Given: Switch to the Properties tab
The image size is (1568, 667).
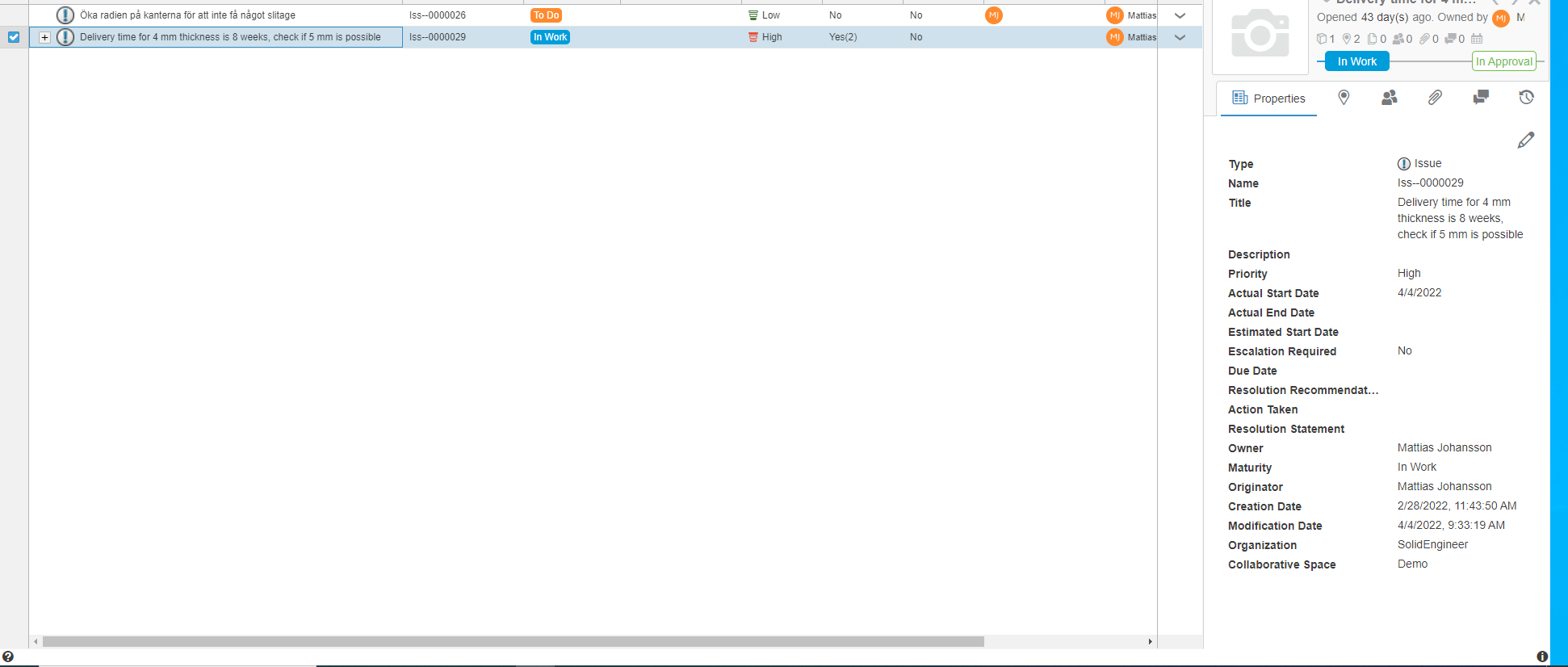Looking at the screenshot, I should tap(1268, 99).
